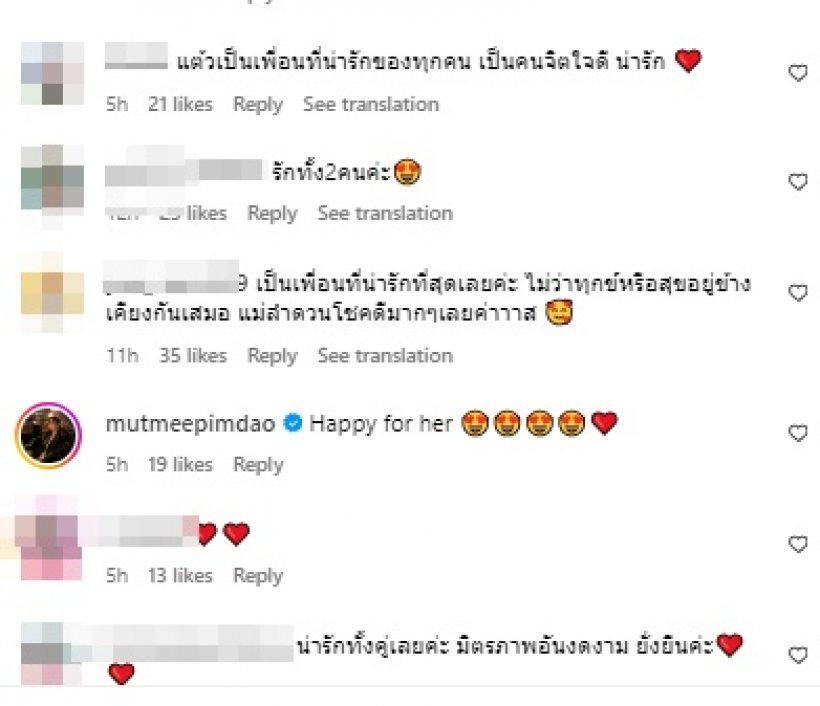Viewport: 820px width, 706px height.
Task: Reply to the first comment with 21 likes
Action: [258, 105]
